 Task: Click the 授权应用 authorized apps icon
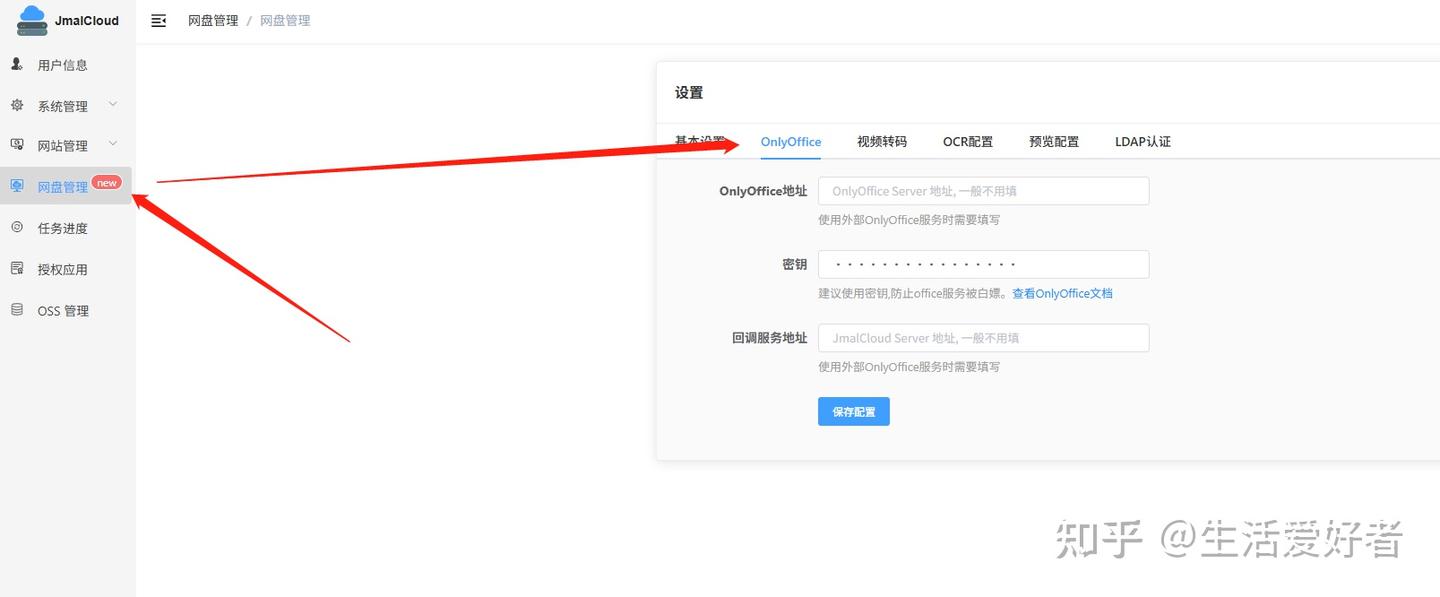(16, 268)
